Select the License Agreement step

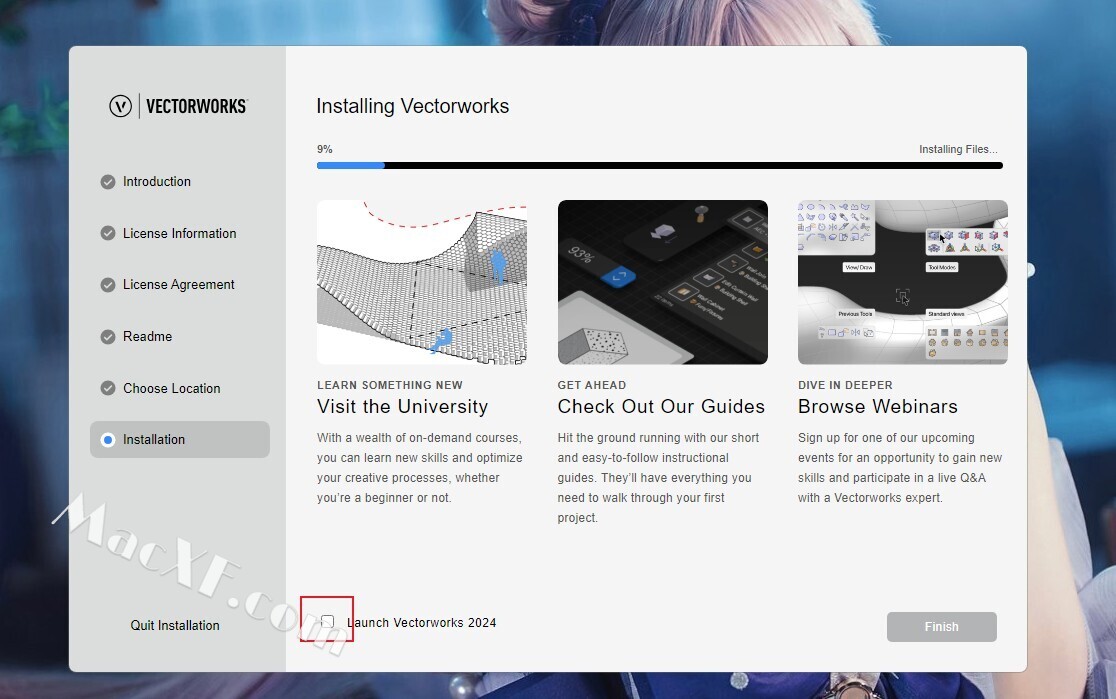pos(179,285)
